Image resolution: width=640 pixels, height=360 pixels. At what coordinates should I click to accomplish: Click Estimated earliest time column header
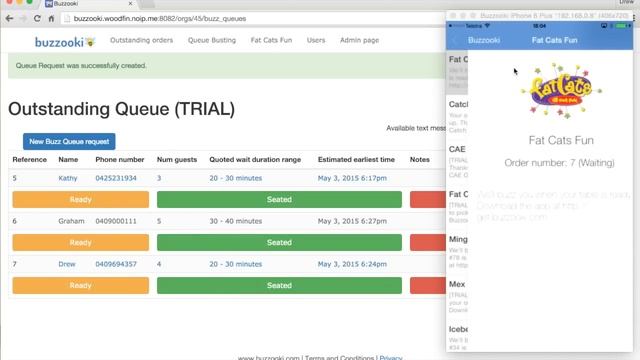pos(356,160)
